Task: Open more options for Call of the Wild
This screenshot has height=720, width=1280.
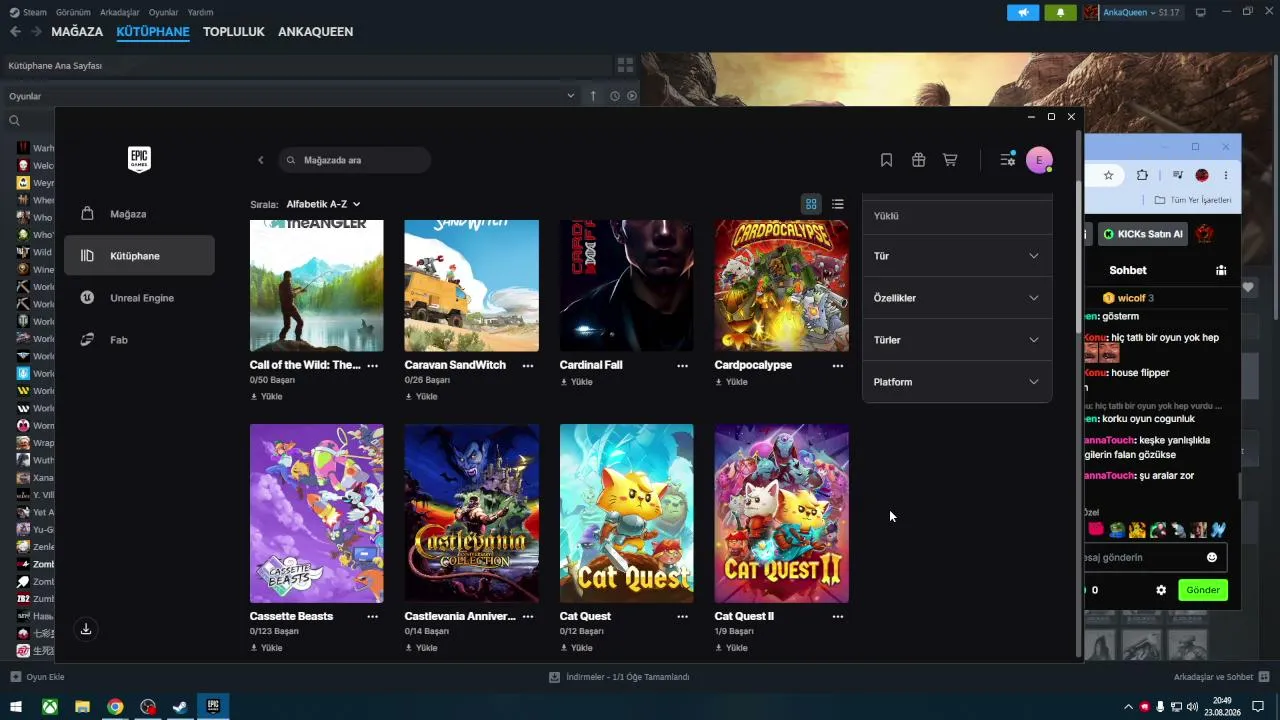Action: pos(373,366)
